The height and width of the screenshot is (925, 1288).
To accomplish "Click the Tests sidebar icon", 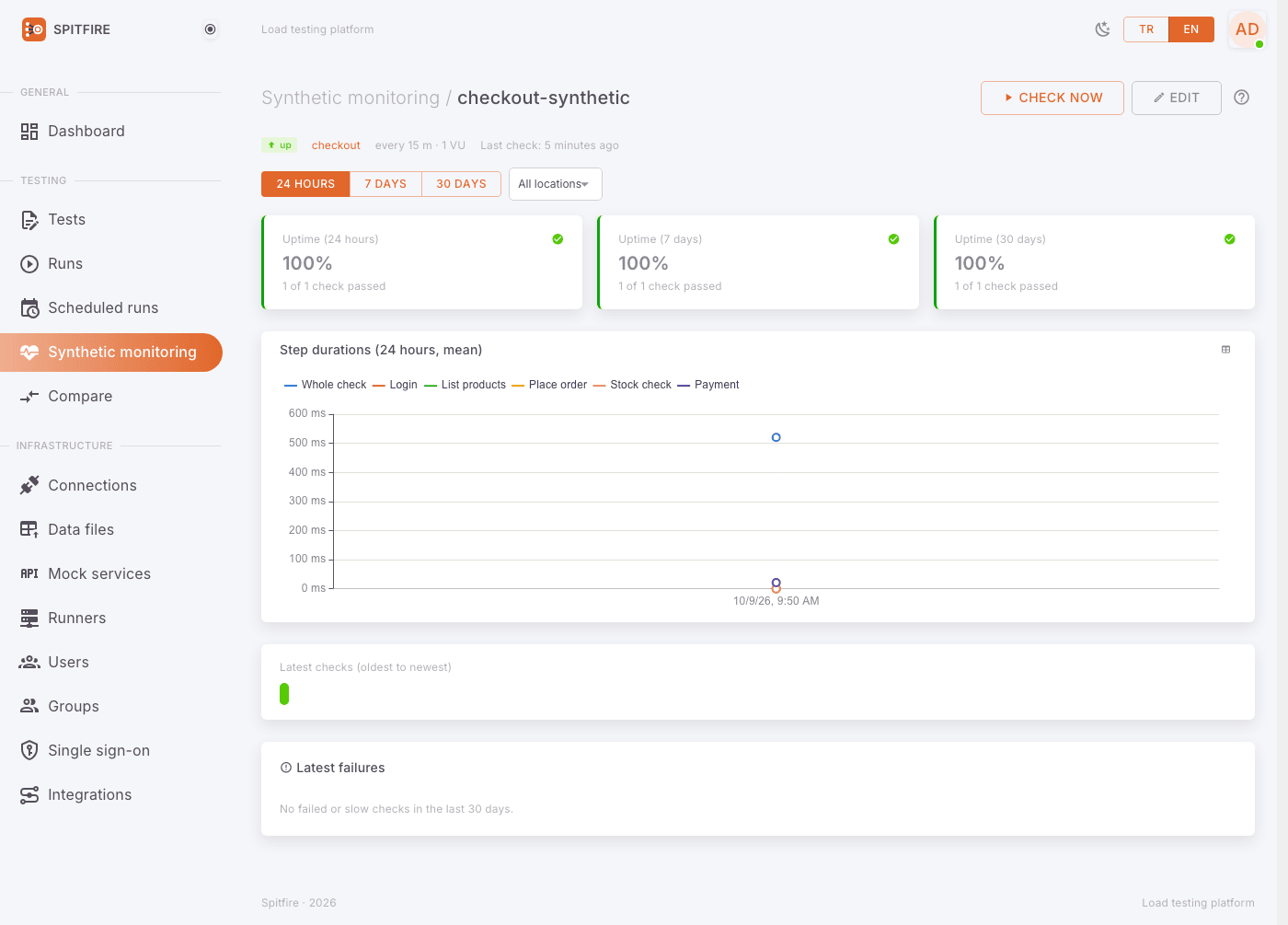I will pos(29,220).
